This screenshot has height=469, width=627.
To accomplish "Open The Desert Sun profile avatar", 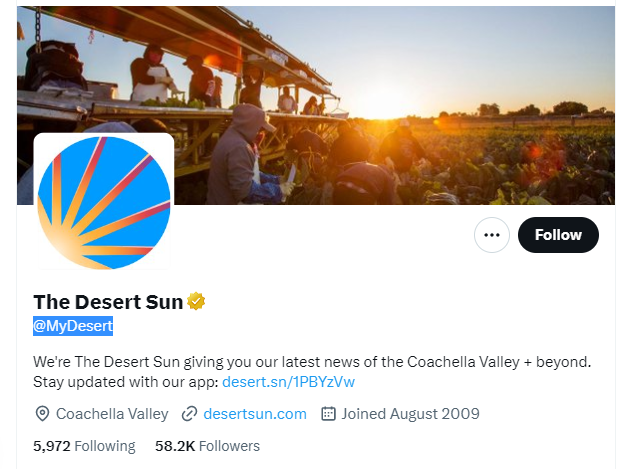I will point(104,203).
